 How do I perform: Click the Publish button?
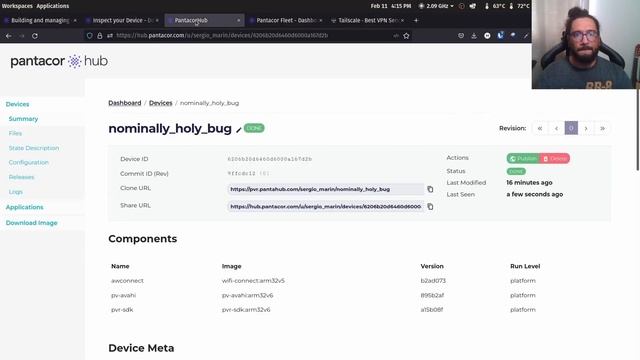(x=523, y=158)
